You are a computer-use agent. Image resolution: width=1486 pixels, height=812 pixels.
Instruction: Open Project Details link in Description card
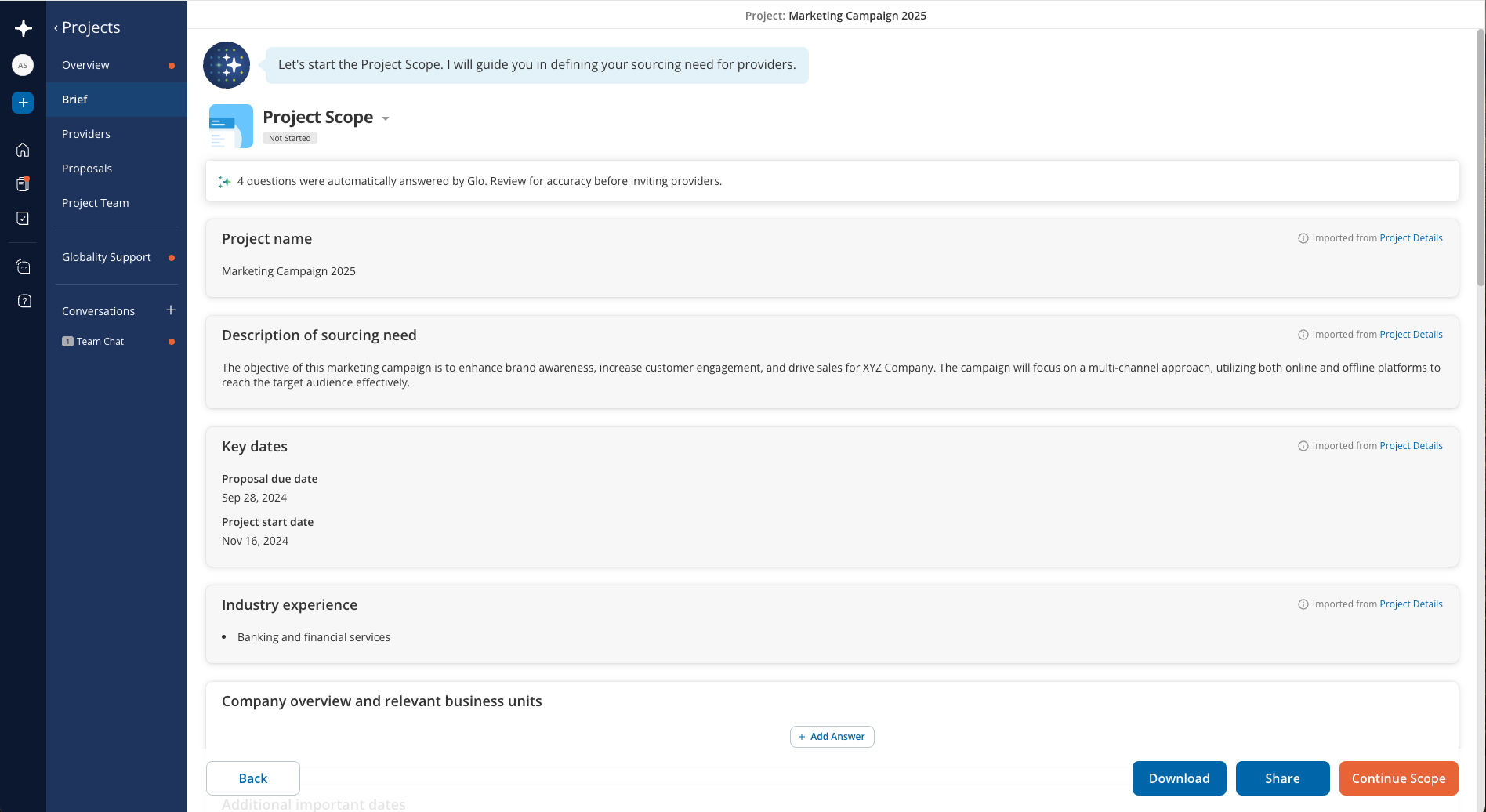1411,335
